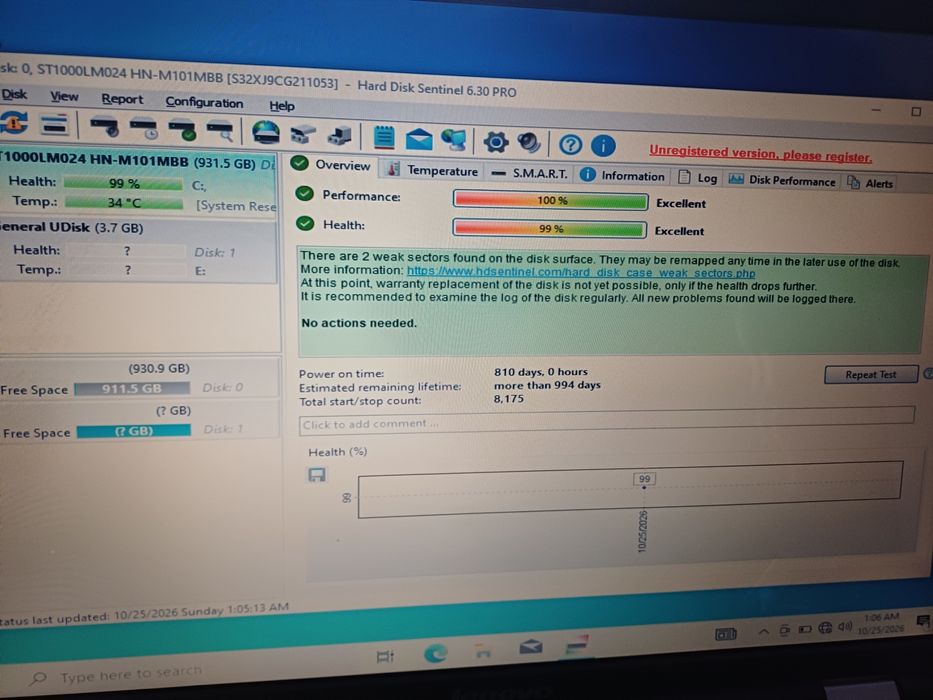The image size is (933, 700).
Task: Click the volume icon in system tray
Action: [x=844, y=627]
